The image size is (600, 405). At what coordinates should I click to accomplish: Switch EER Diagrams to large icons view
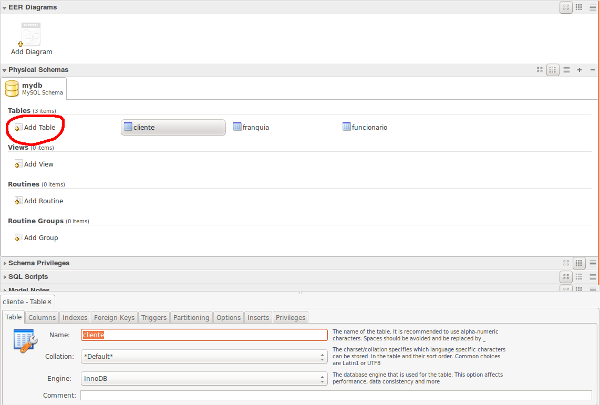click(566, 7)
